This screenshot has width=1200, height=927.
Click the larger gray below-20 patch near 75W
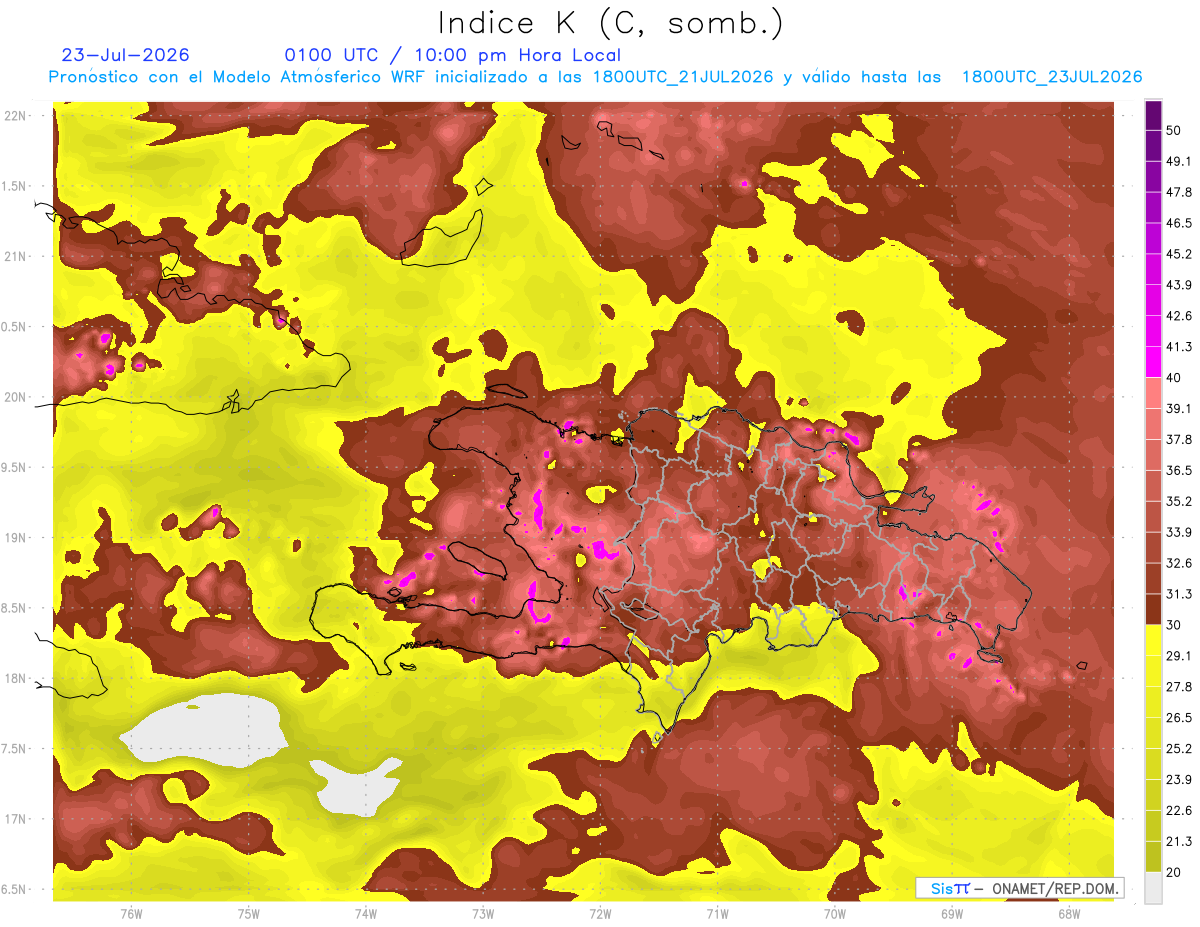(x=205, y=732)
